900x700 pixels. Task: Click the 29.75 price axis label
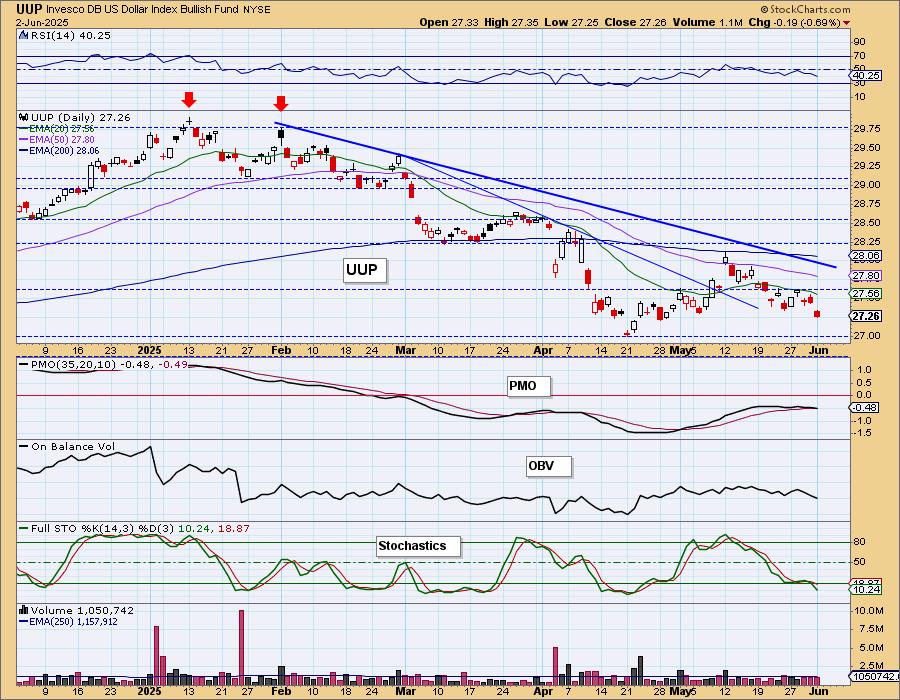click(865, 129)
